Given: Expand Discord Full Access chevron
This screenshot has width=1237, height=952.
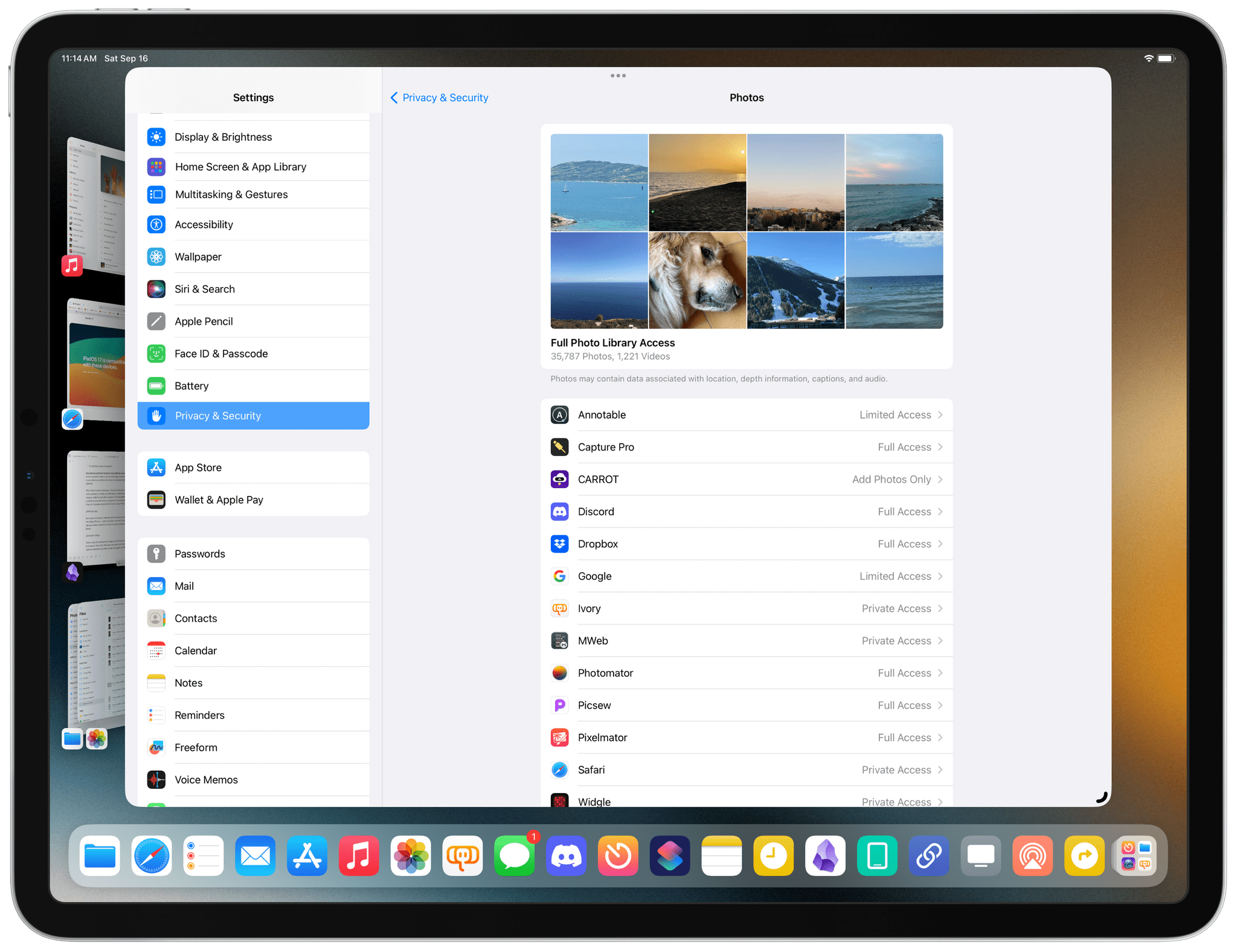Looking at the screenshot, I should (940, 512).
